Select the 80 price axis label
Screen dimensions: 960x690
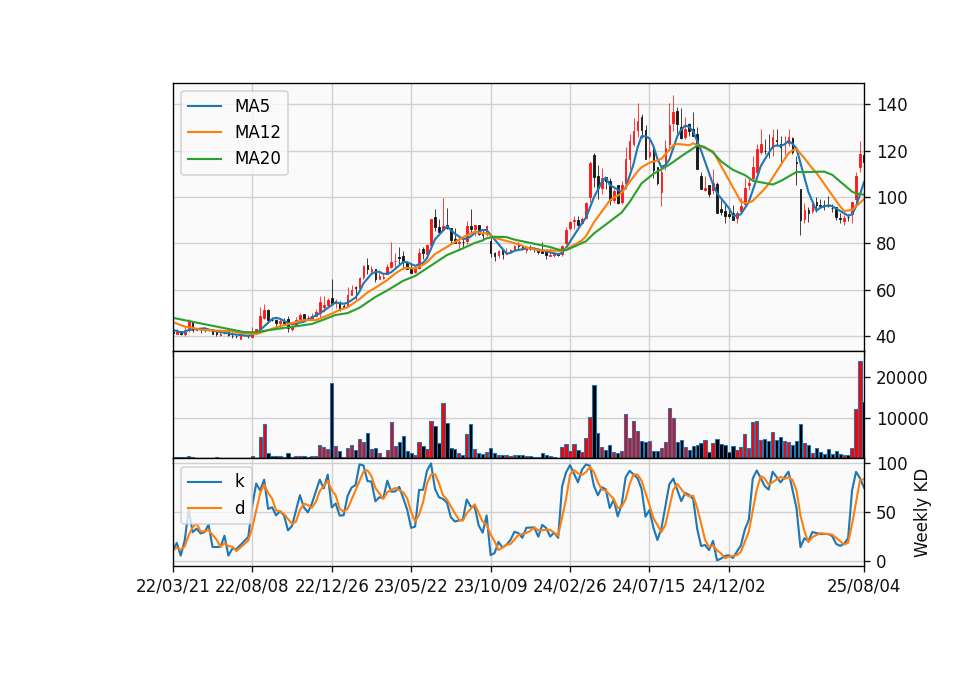[887, 244]
